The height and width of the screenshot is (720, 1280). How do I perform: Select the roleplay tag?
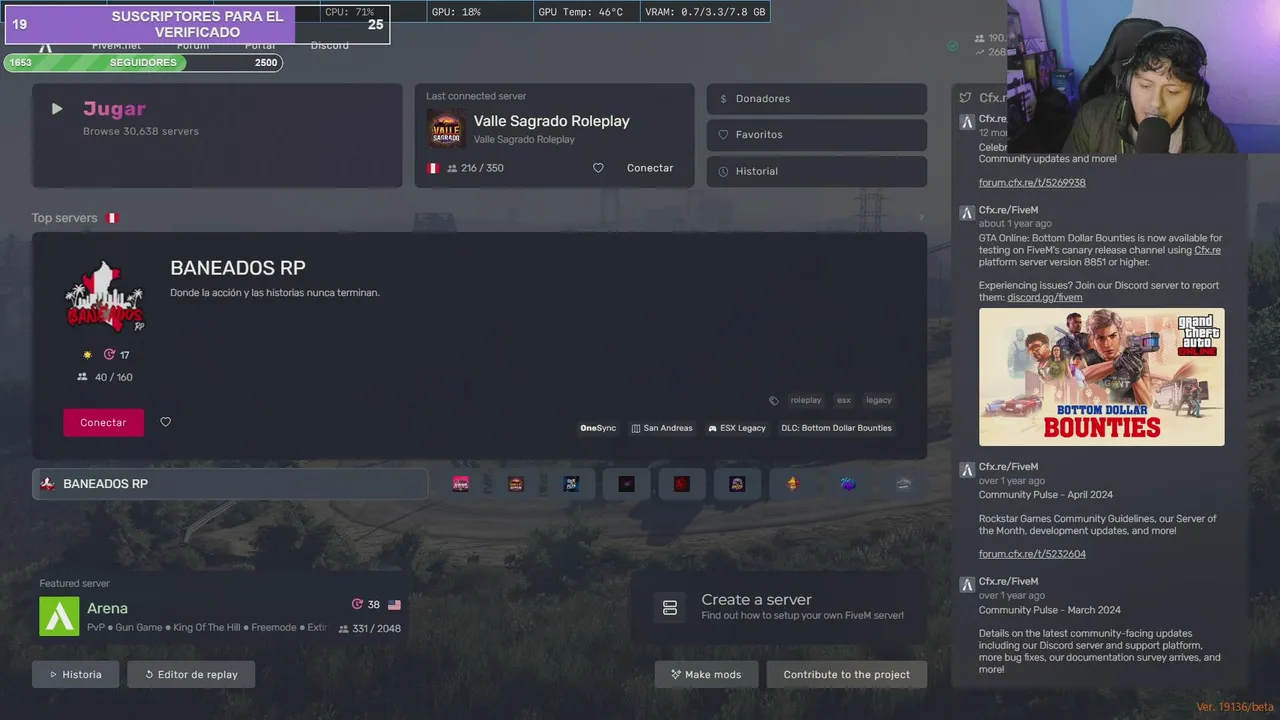[806, 400]
